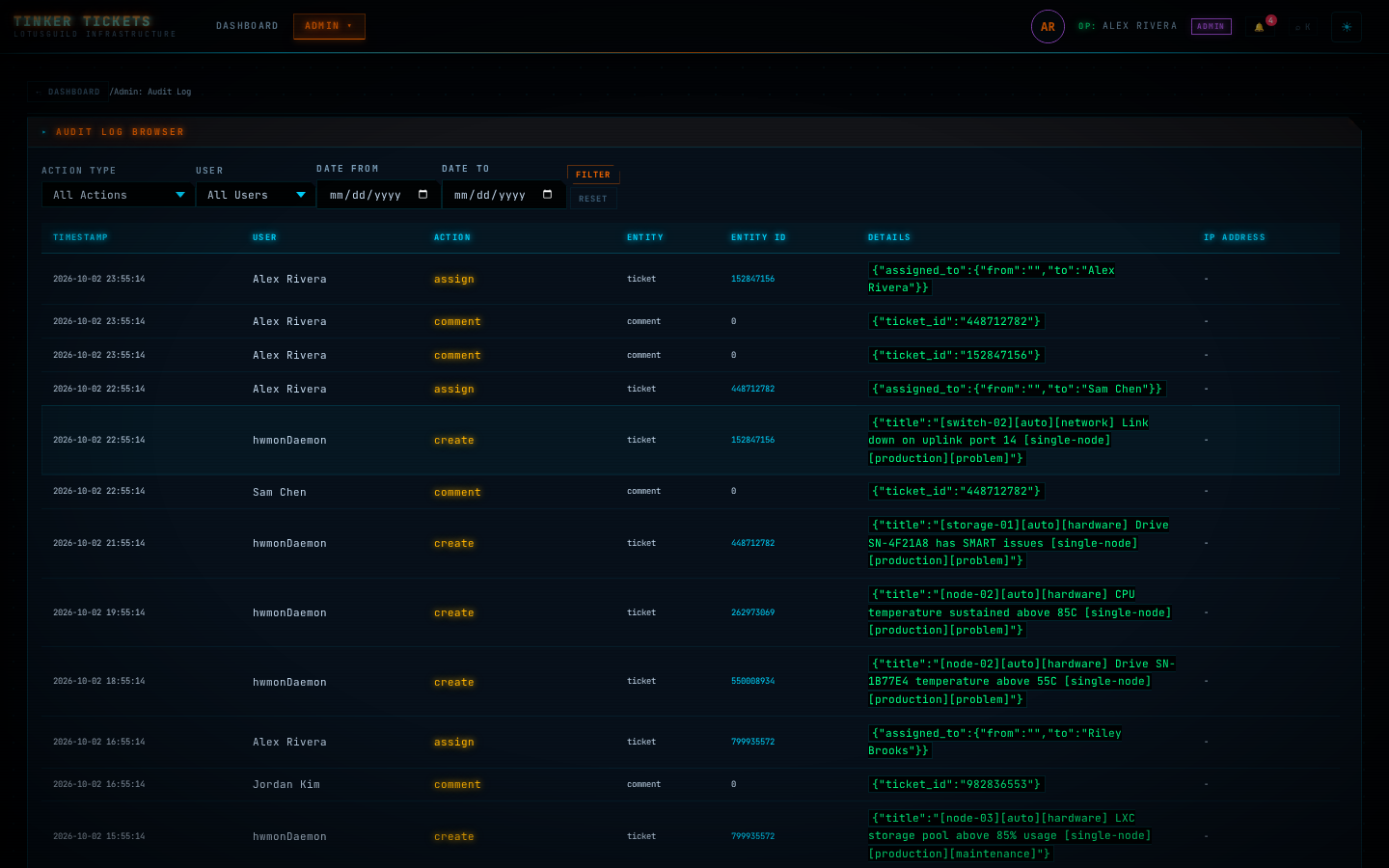
Task: Click the storage-01 SMART issues details
Action: (x=1019, y=543)
